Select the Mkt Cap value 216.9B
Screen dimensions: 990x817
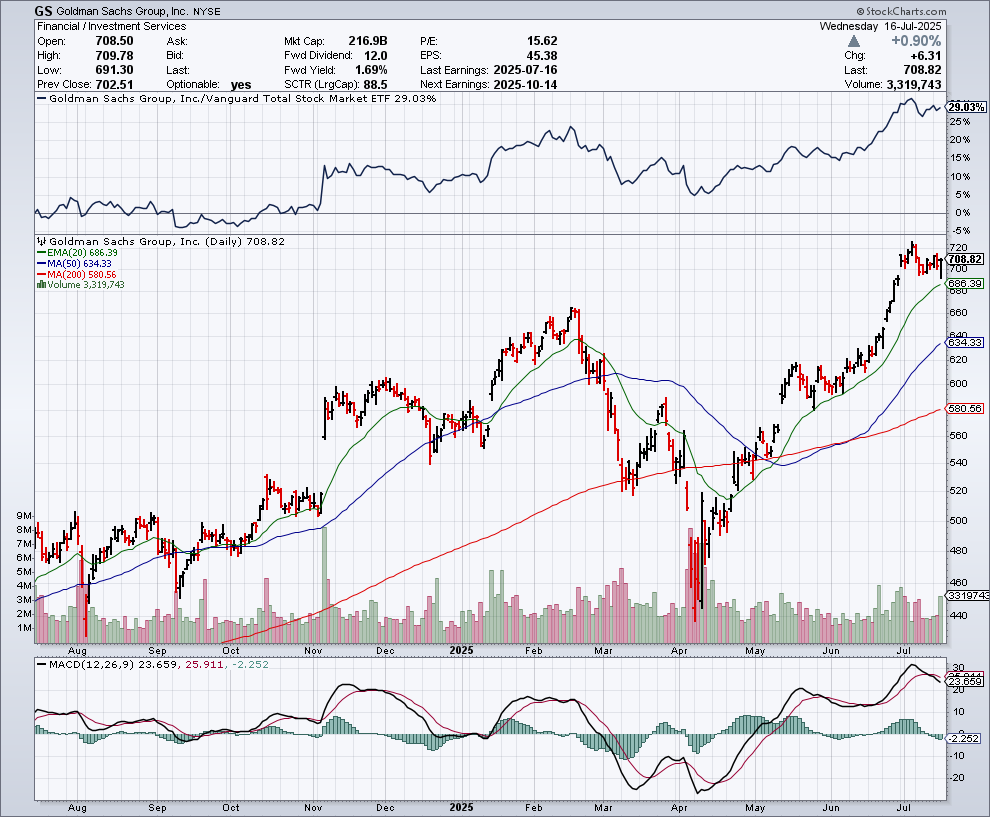(368, 41)
